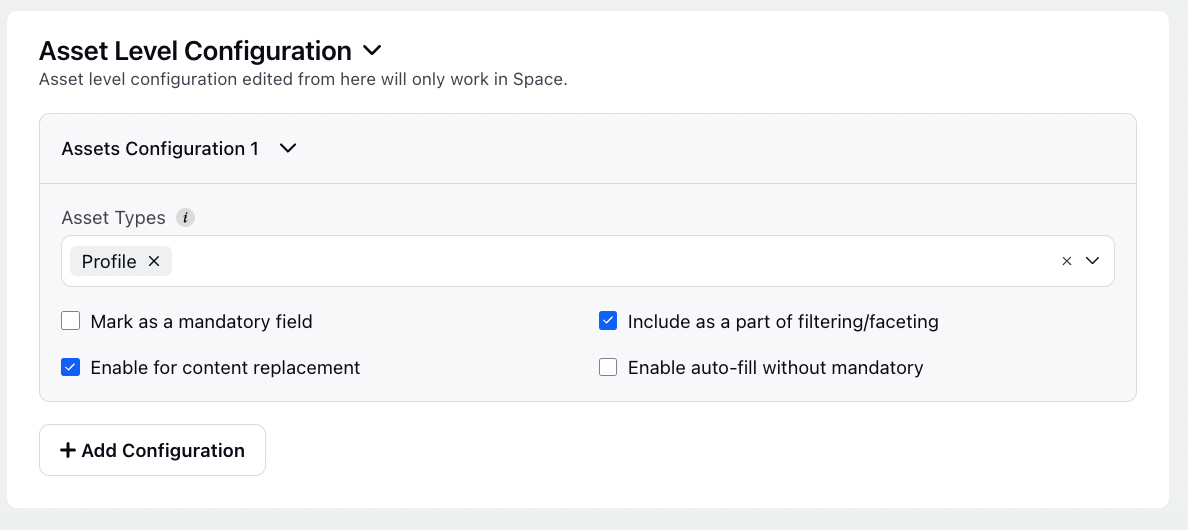Collapse Asset Level Configuration using its chevron
Image resolution: width=1188 pixels, height=530 pixels.
coord(372,51)
